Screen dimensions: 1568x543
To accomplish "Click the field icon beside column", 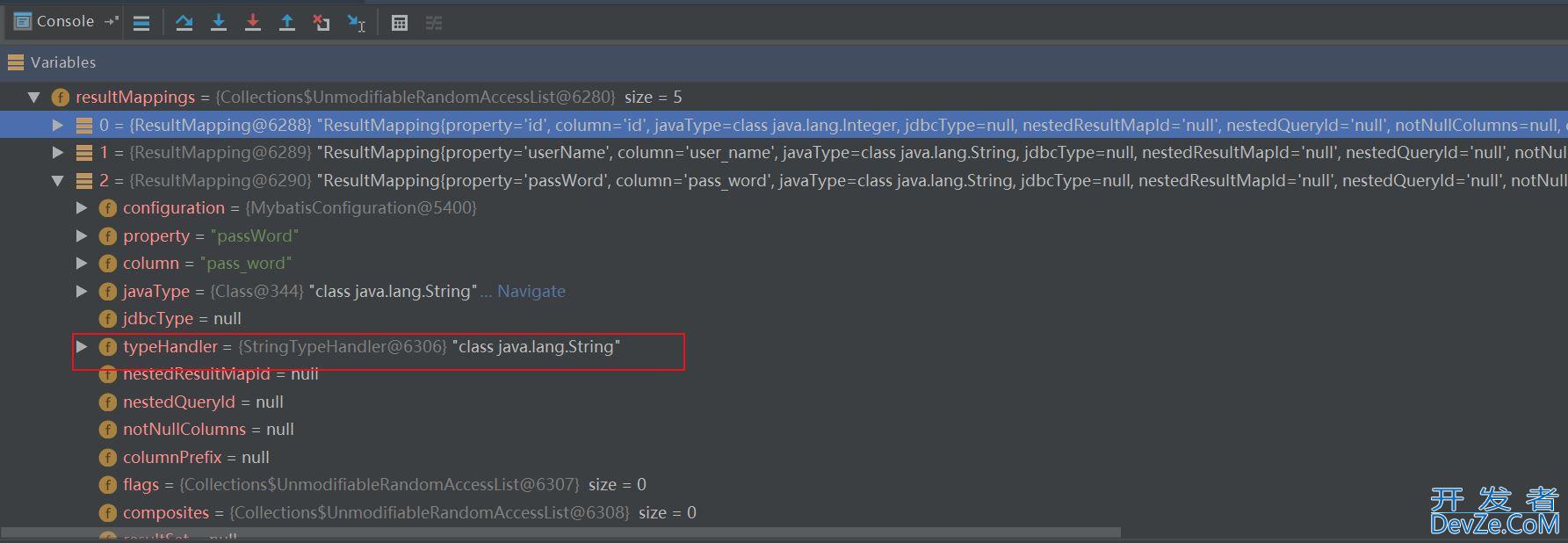I will [x=108, y=264].
